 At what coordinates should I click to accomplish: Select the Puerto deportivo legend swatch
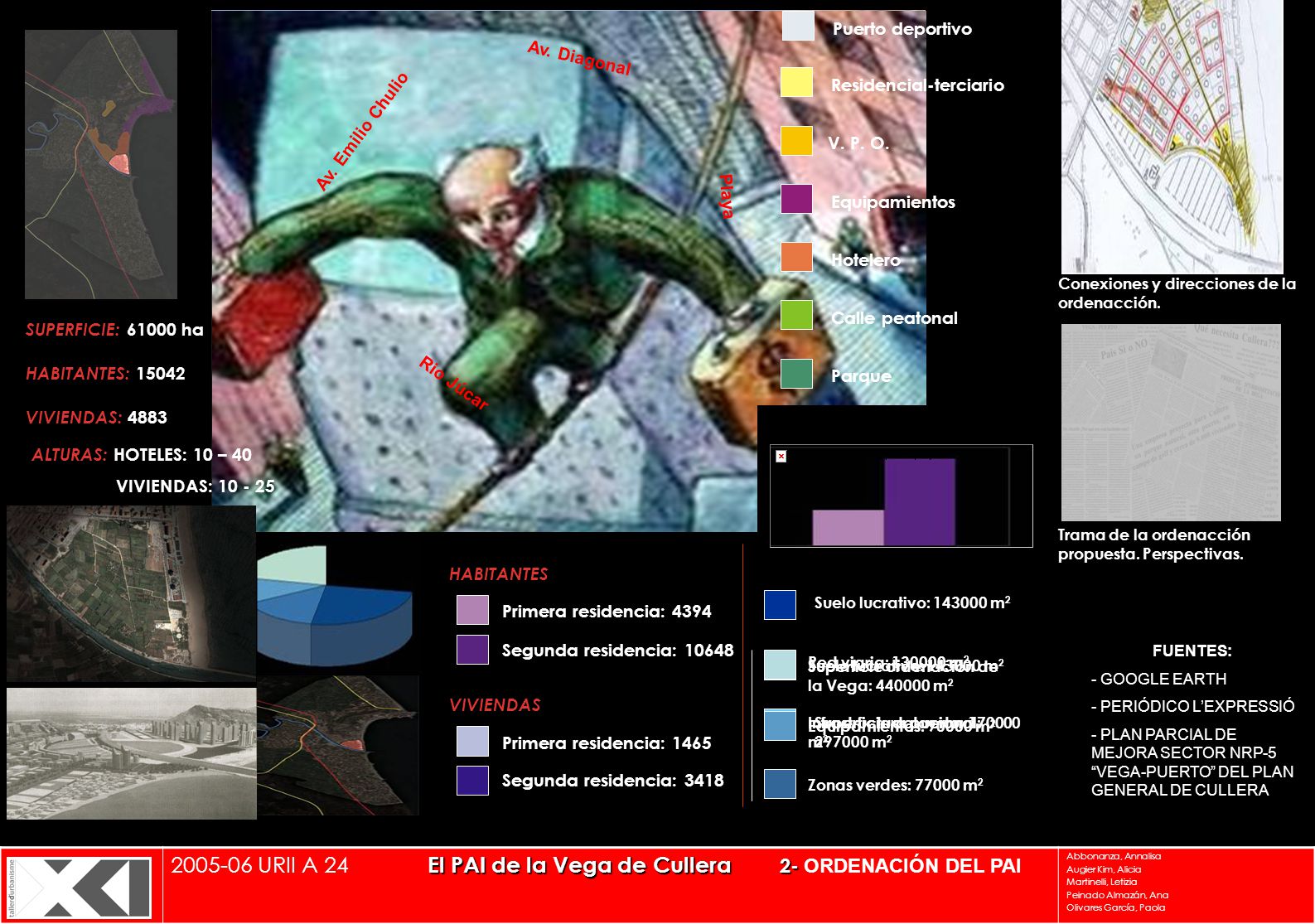click(x=798, y=26)
